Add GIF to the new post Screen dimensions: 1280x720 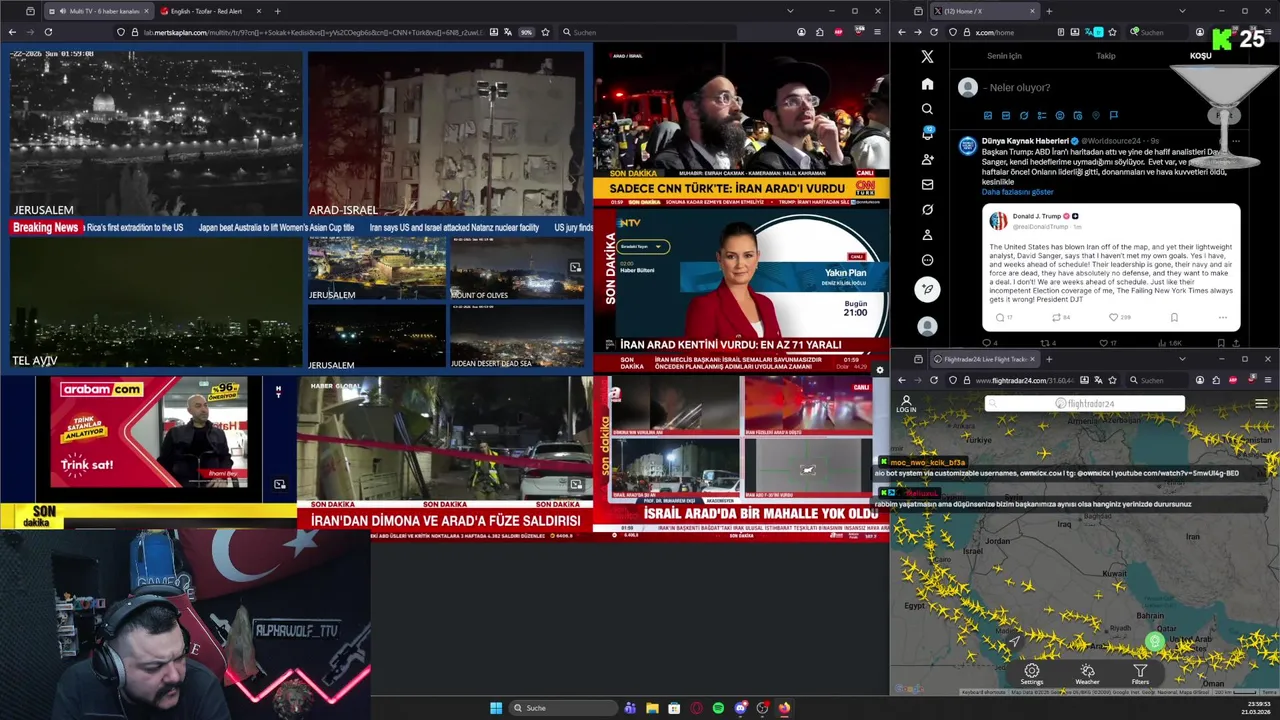click(x=1006, y=116)
